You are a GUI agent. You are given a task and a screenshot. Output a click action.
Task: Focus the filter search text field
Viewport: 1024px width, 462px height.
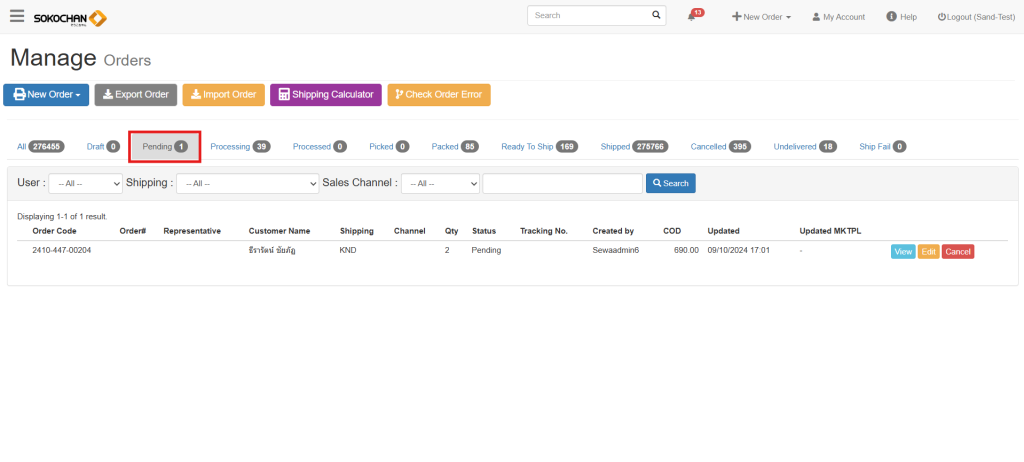562,183
